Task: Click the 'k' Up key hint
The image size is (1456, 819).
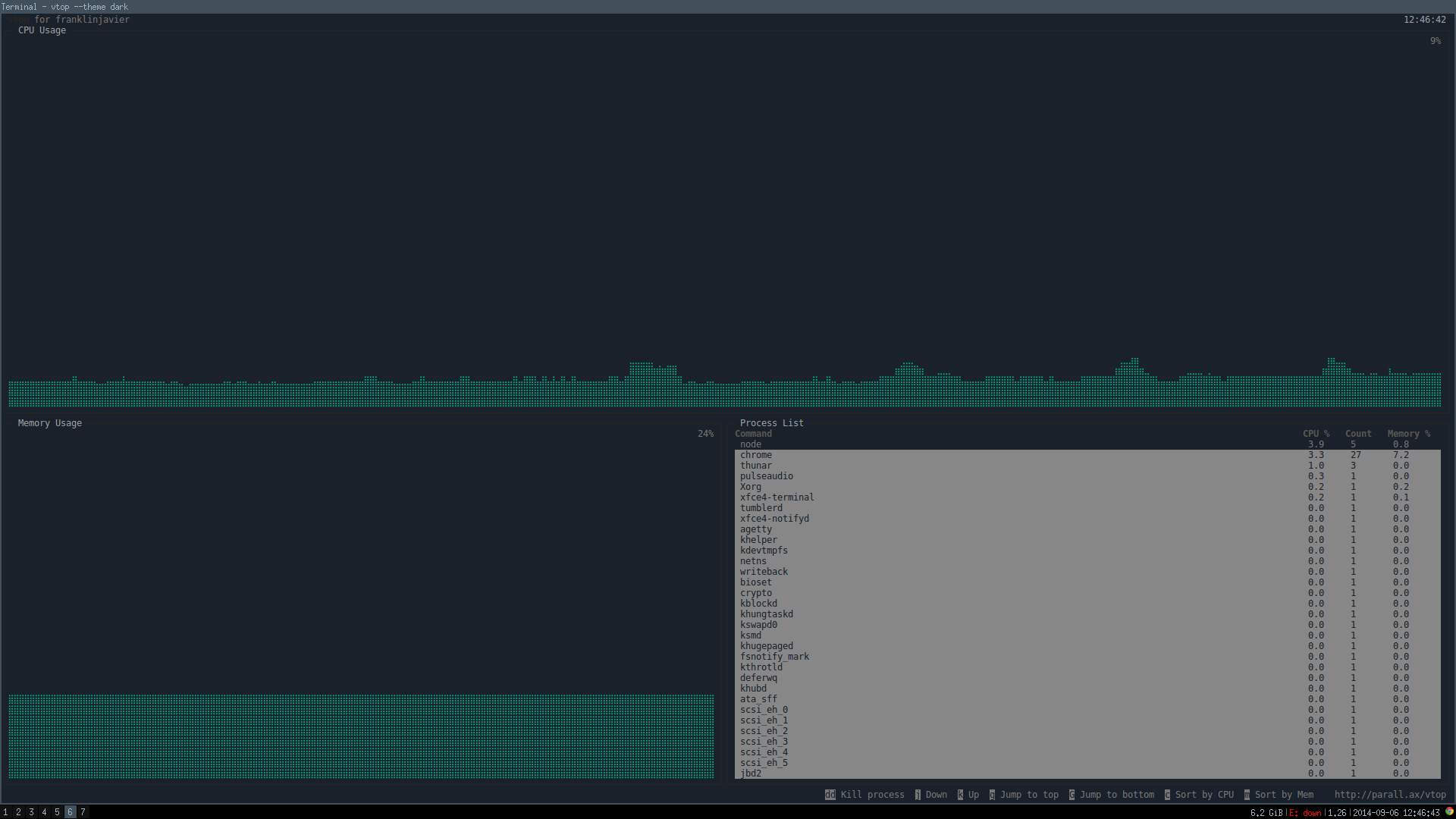Action: pos(960,795)
